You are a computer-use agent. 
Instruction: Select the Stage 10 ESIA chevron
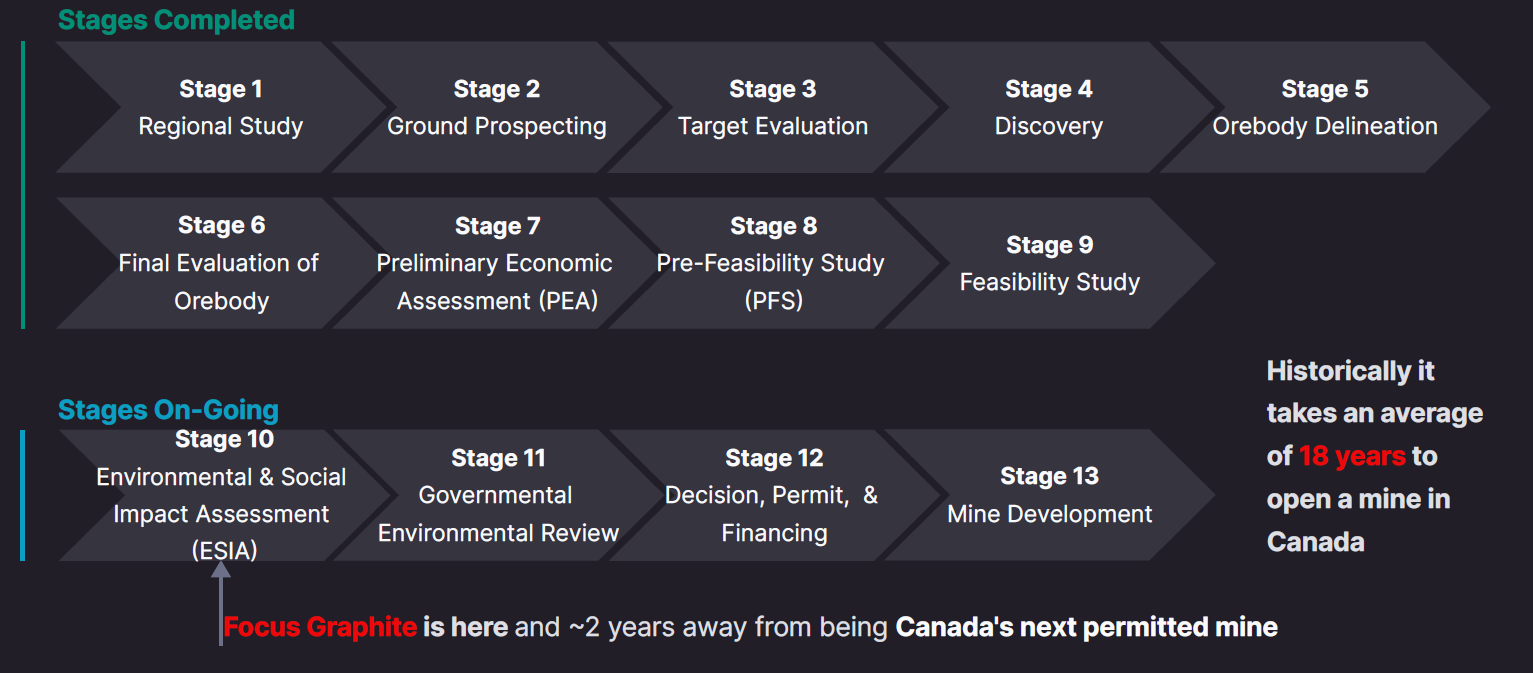click(221, 495)
